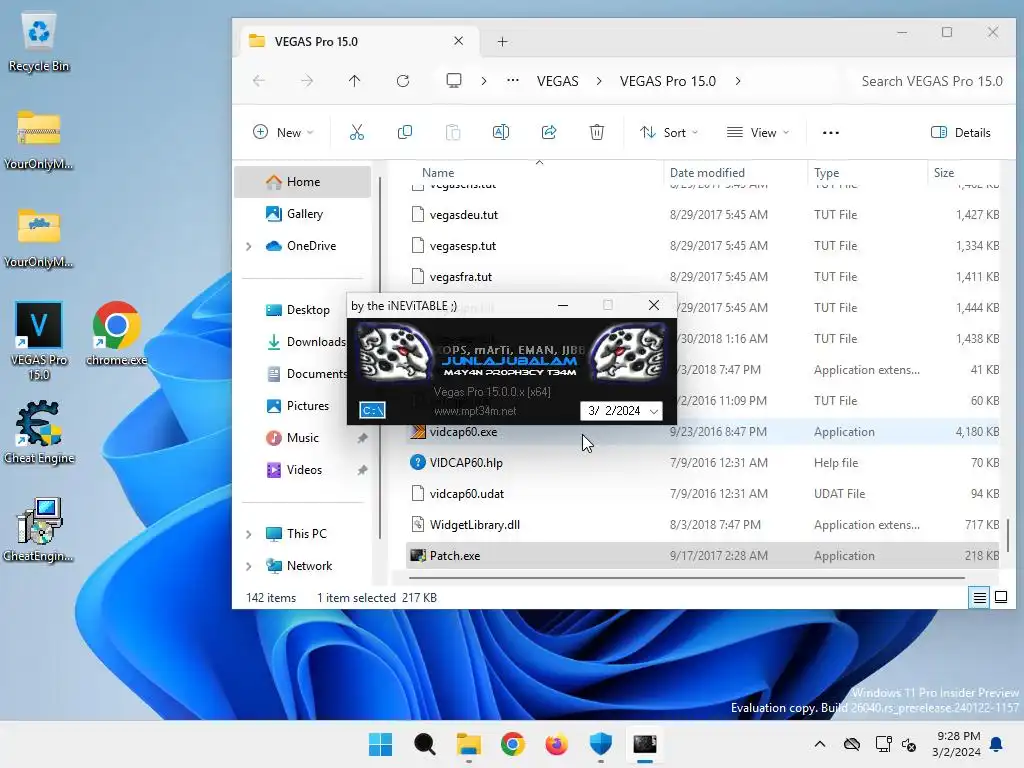
Task: Refresh the folder view
Action: pyautogui.click(x=403, y=81)
